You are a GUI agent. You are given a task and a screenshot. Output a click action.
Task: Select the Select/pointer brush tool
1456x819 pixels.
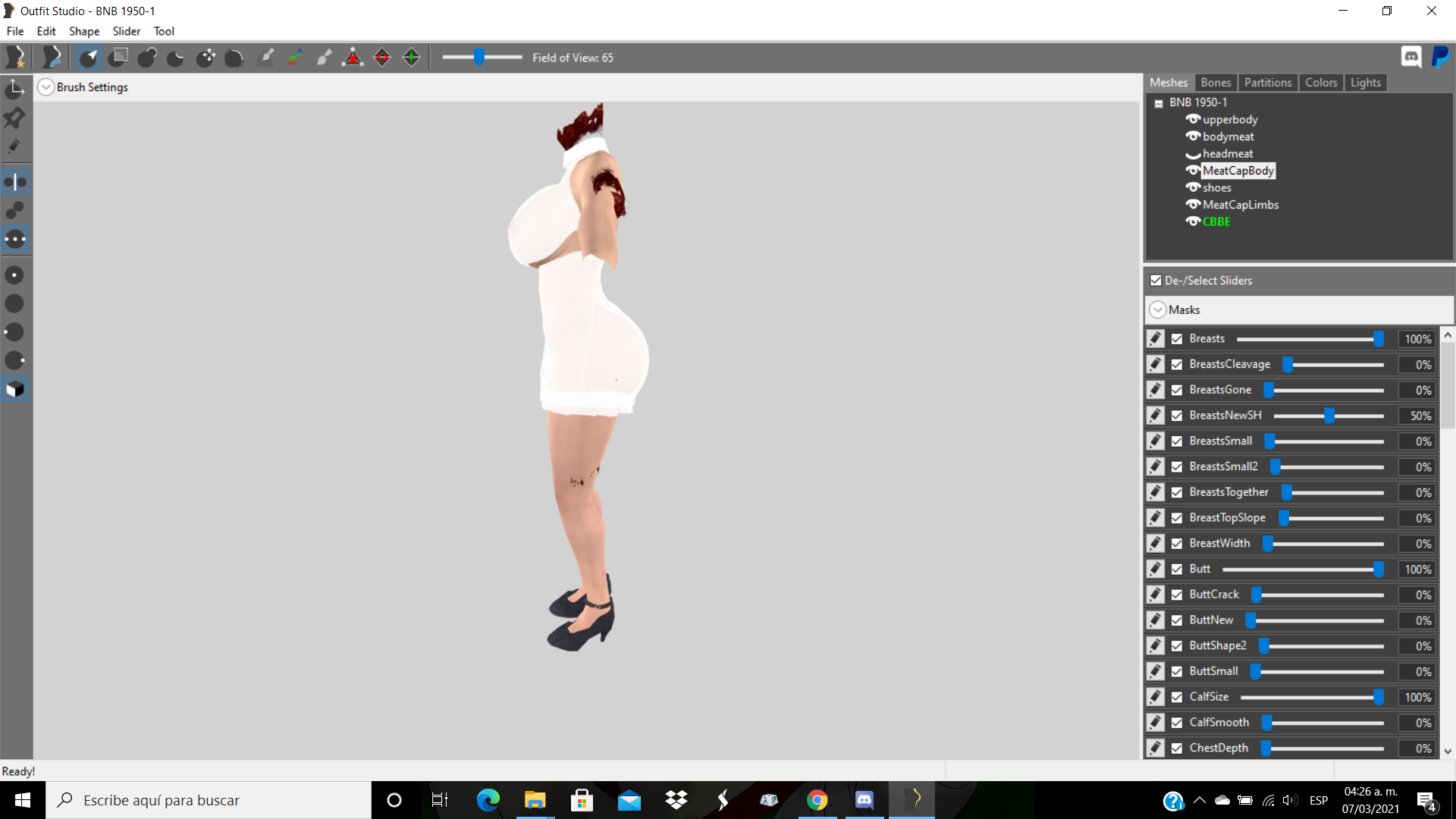[x=88, y=58]
